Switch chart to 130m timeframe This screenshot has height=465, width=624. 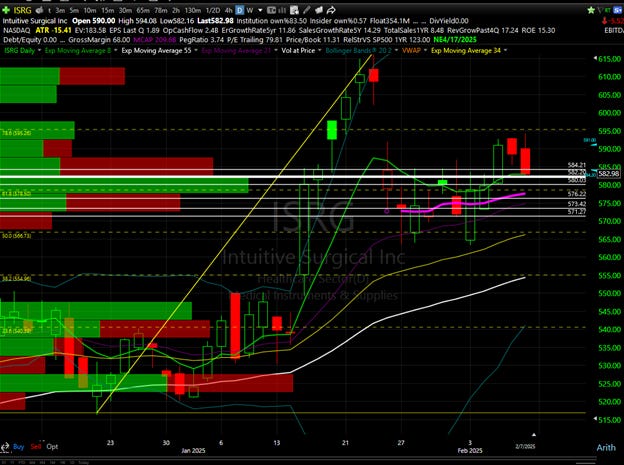click(x=193, y=10)
